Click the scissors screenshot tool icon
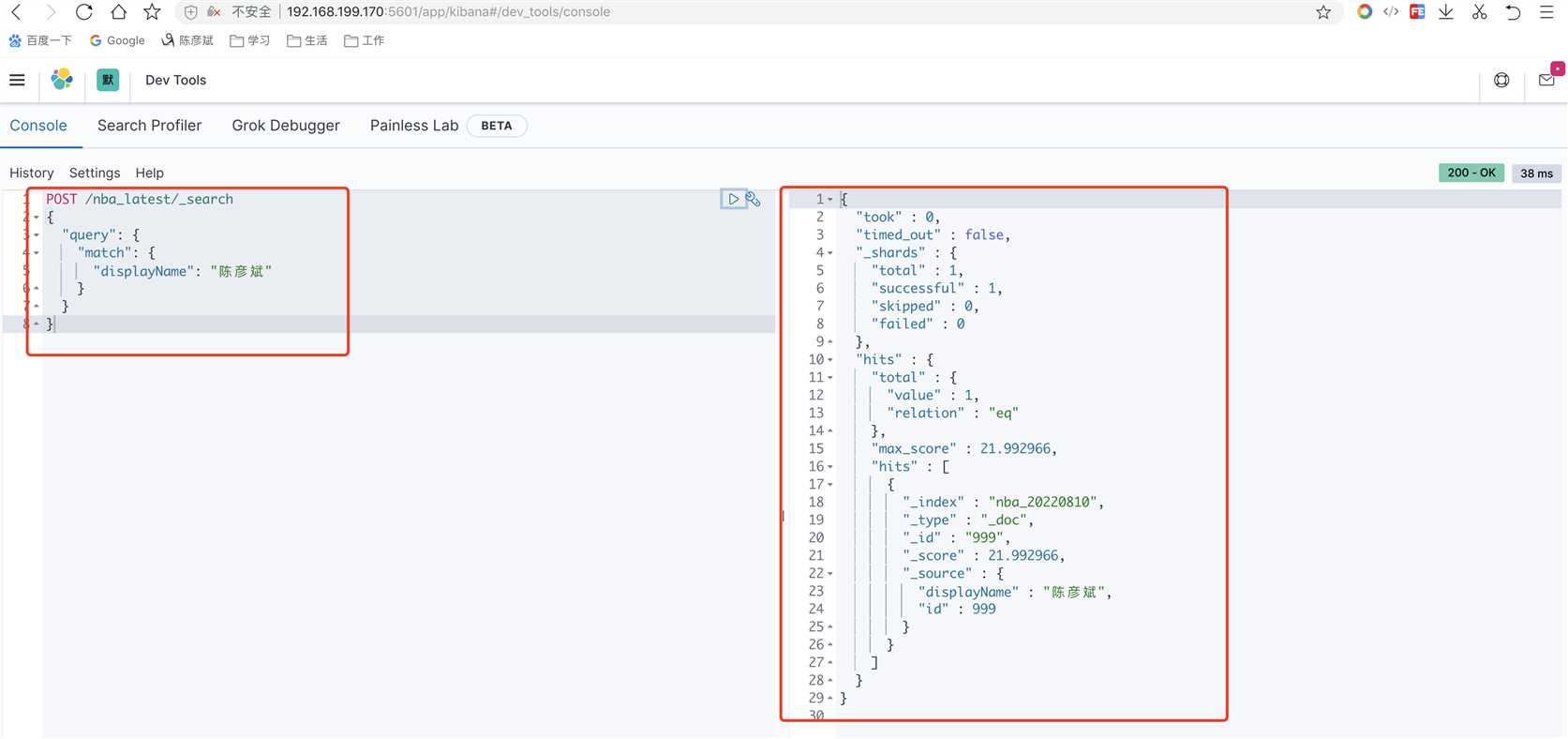This screenshot has height=739, width=1568. click(1479, 12)
